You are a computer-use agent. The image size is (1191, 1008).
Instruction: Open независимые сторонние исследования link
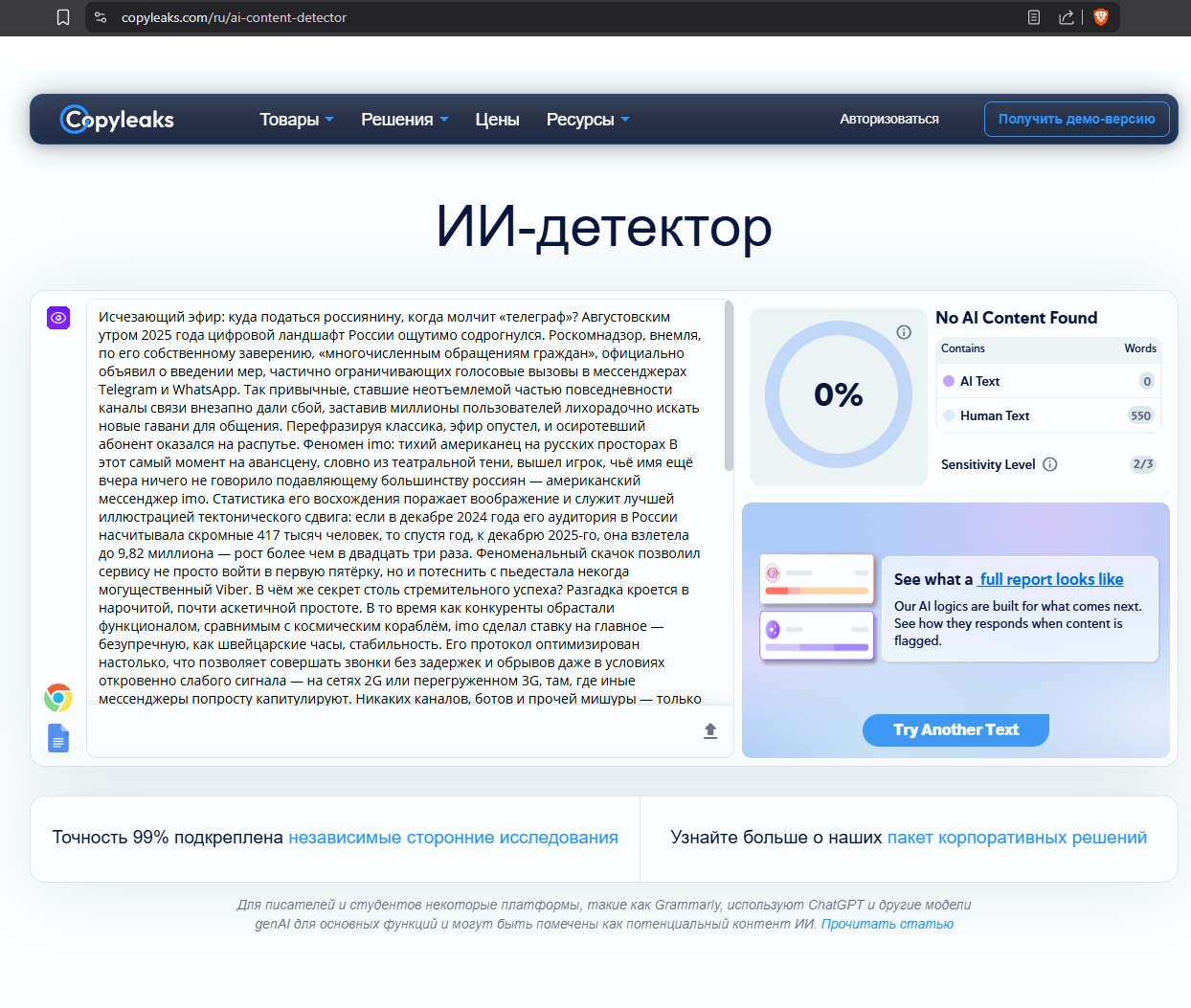[x=453, y=838]
